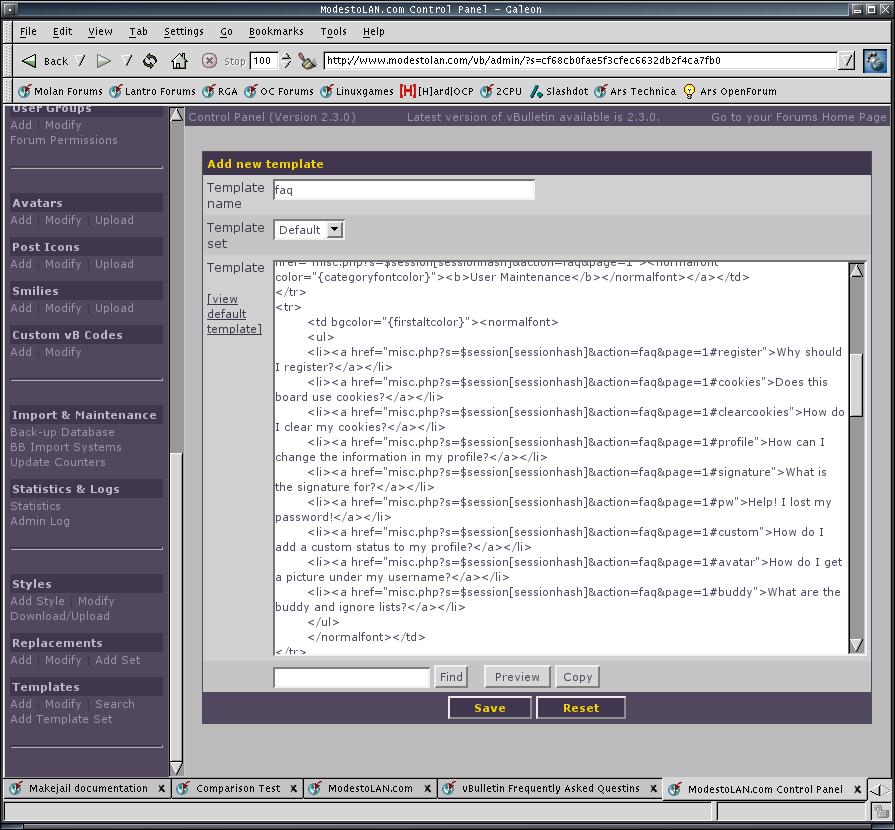Switch to the Makejail documentation tab

[x=87, y=789]
